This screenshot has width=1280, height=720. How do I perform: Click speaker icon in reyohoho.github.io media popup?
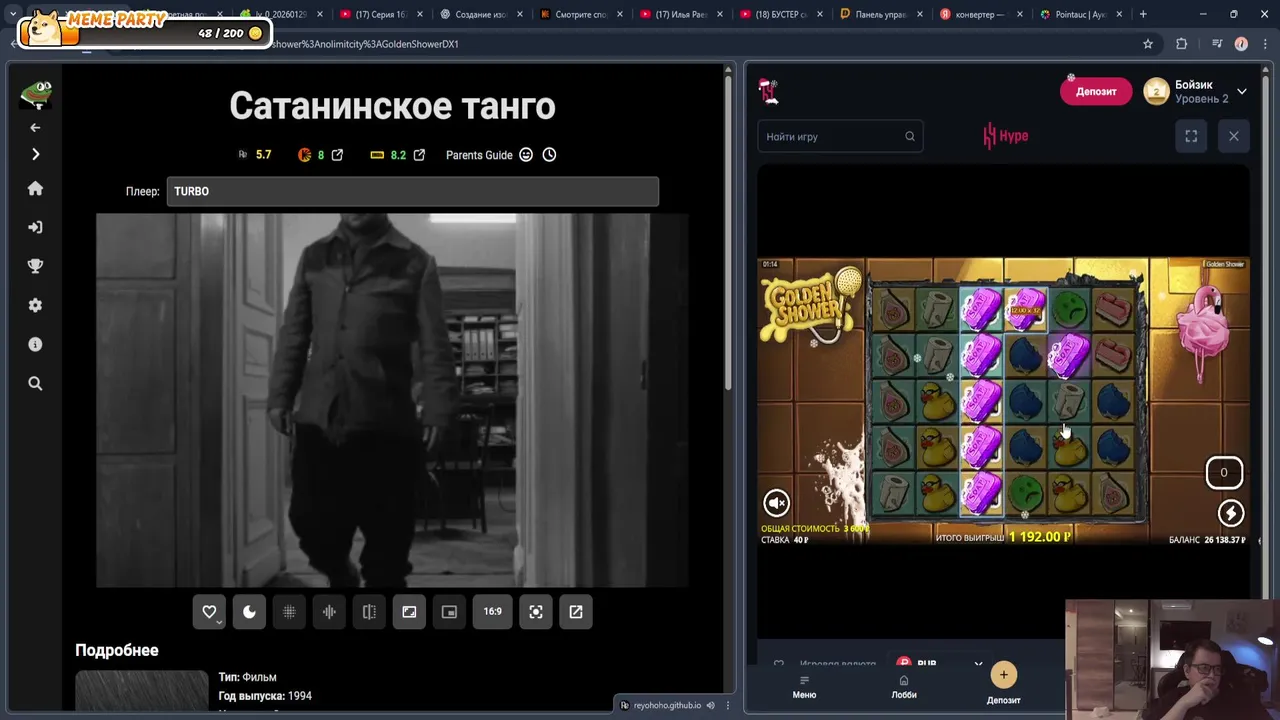tap(711, 705)
